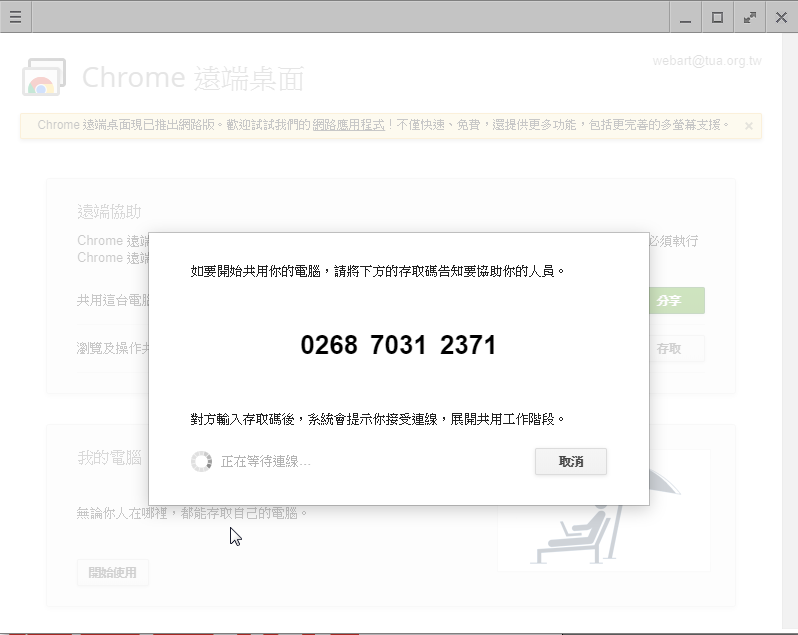Minimize the Chrome remote desktop window
Image resolution: width=798 pixels, height=635 pixels.
[x=686, y=17]
